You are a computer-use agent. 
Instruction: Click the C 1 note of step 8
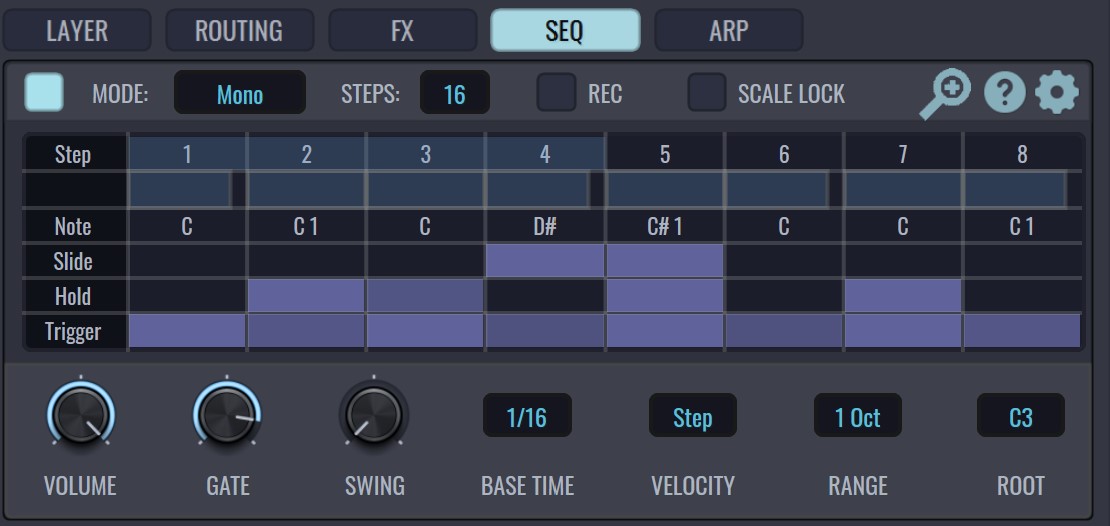click(x=1022, y=226)
